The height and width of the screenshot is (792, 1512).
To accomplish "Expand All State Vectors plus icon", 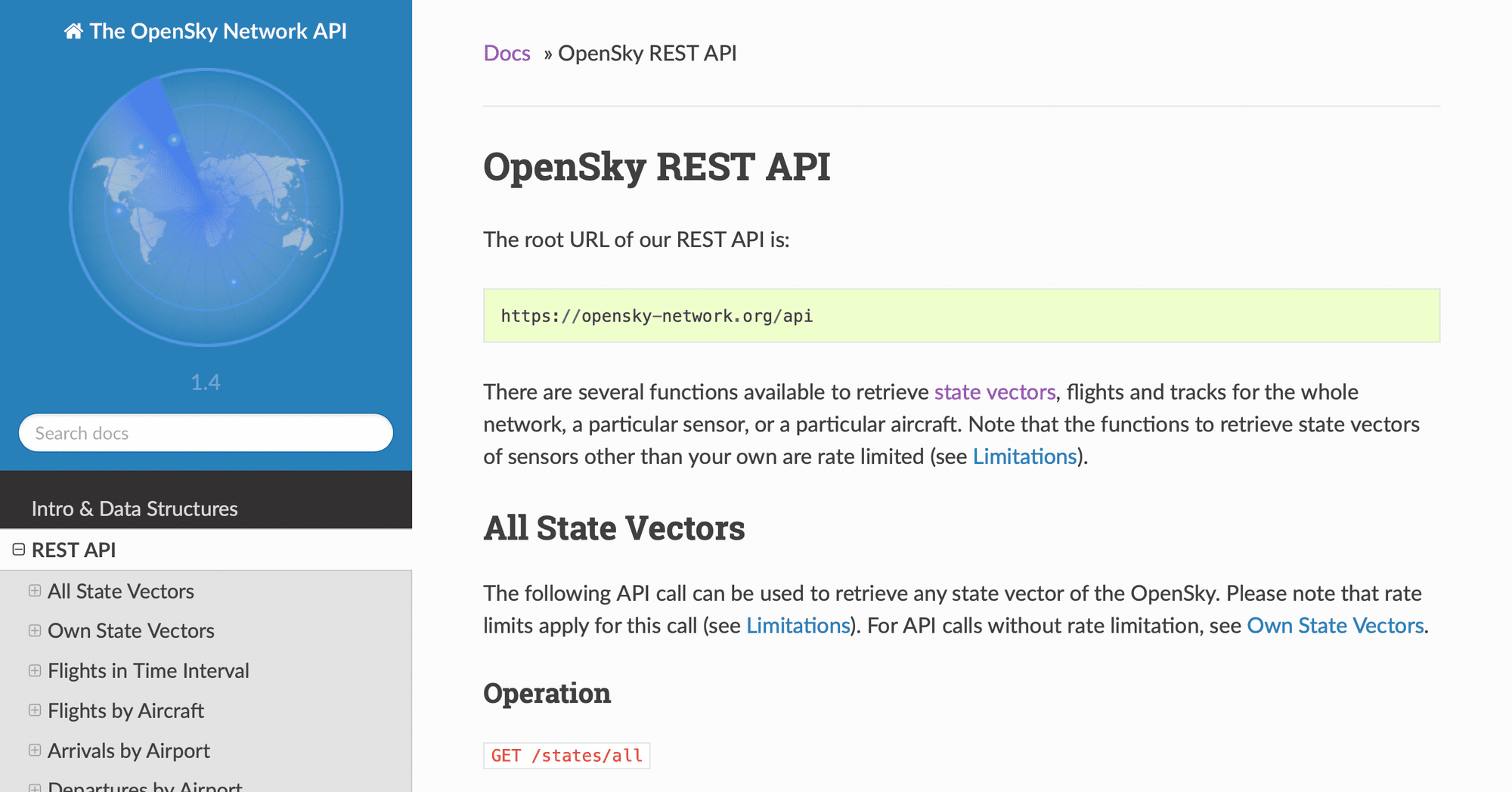I will coord(35,591).
